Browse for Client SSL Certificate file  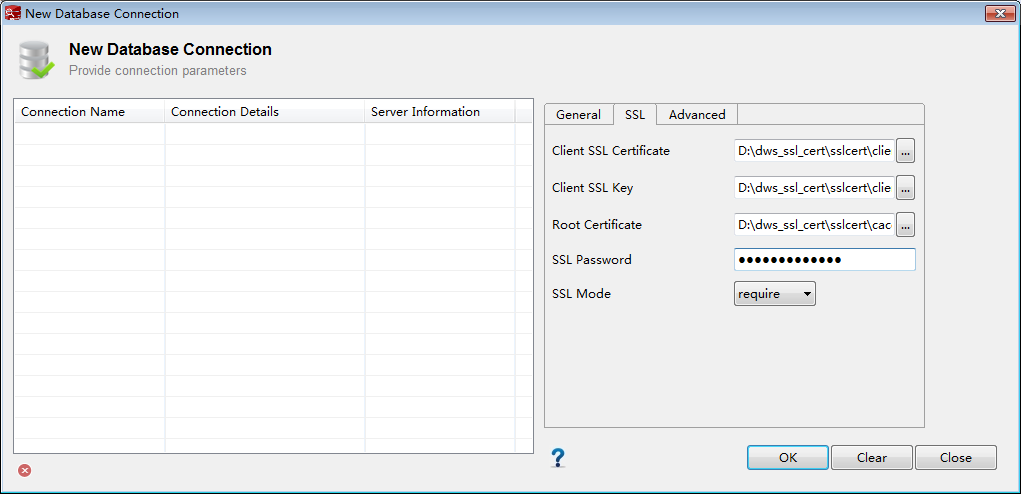(x=905, y=151)
